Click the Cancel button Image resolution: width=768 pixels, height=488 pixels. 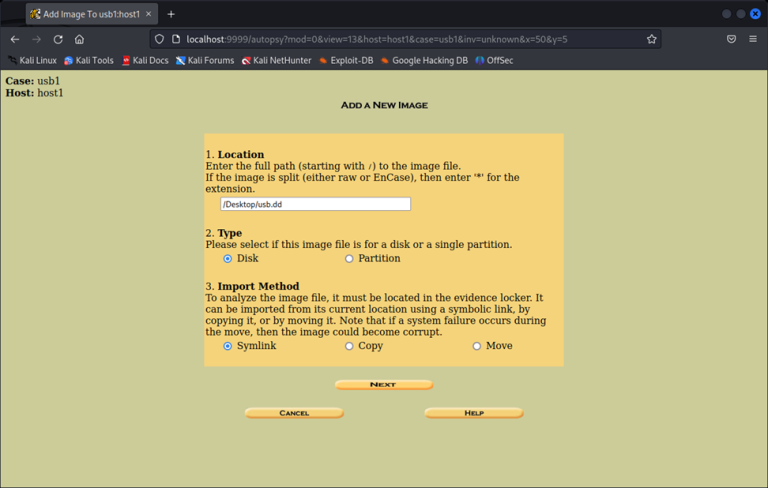pos(294,413)
